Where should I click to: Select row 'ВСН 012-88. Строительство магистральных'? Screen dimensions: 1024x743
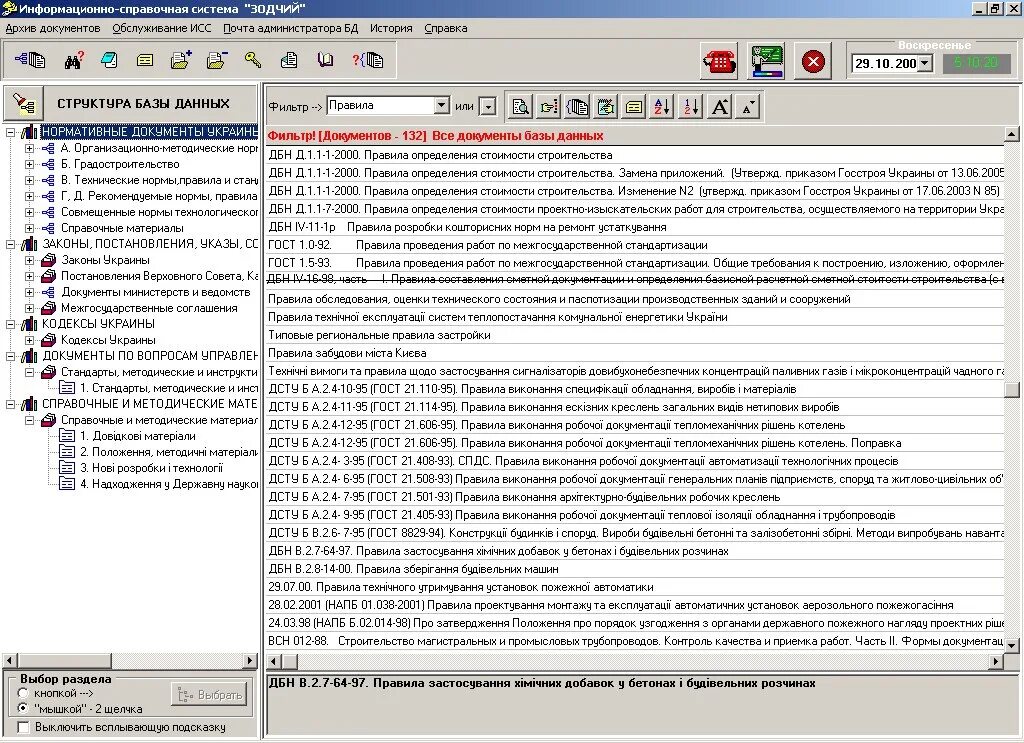pyautogui.click(x=635, y=641)
